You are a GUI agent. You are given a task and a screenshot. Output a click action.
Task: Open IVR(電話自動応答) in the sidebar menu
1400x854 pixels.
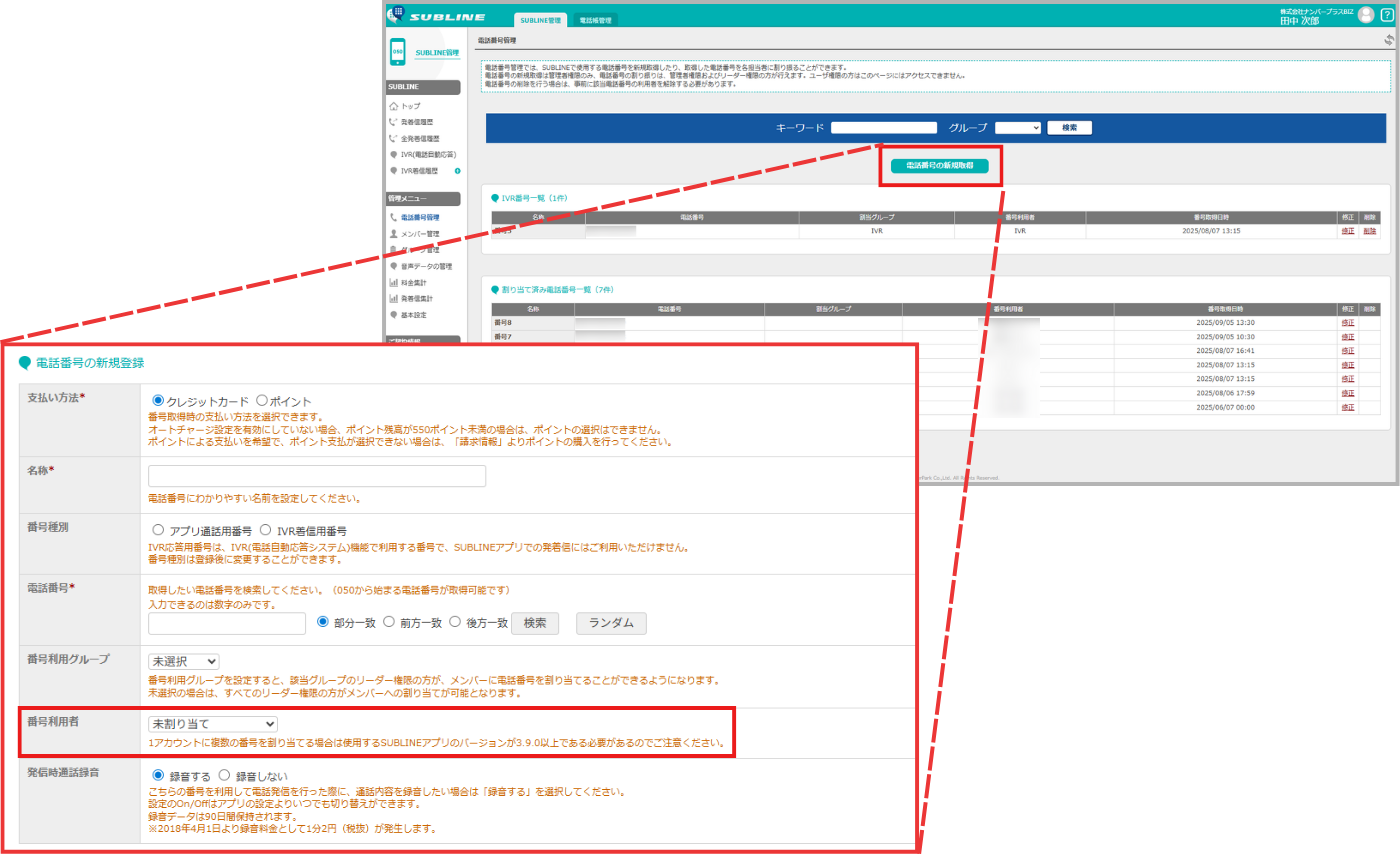(x=428, y=155)
